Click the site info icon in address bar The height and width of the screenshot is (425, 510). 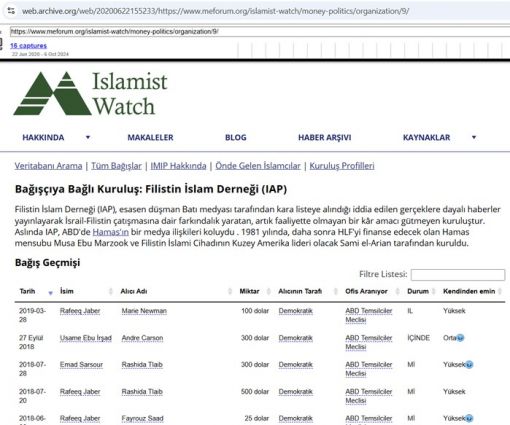(11, 11)
